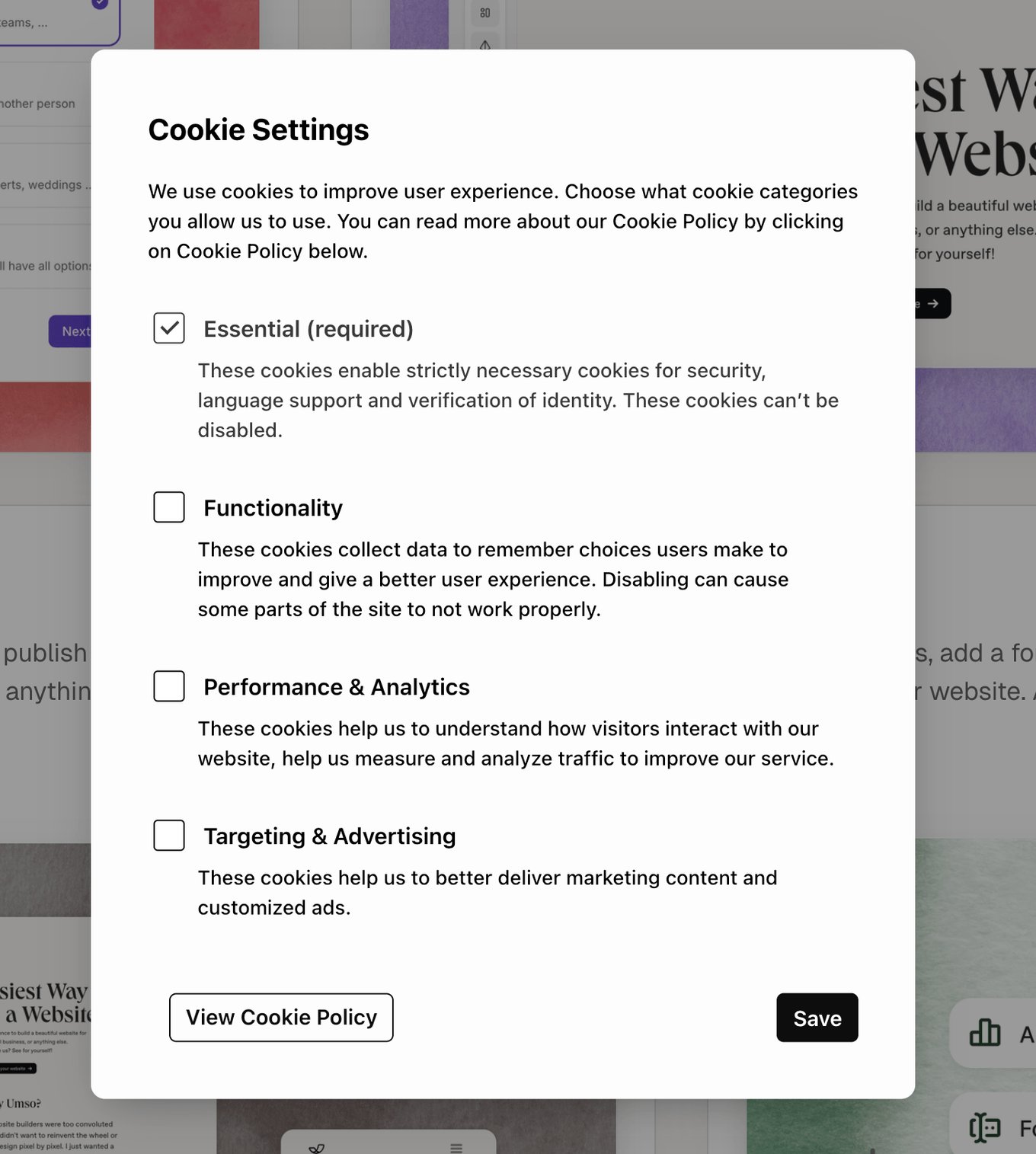Screen dimensions: 1036x1154
Task: Open Analytics via the bar chart icon
Action: (x=984, y=1034)
